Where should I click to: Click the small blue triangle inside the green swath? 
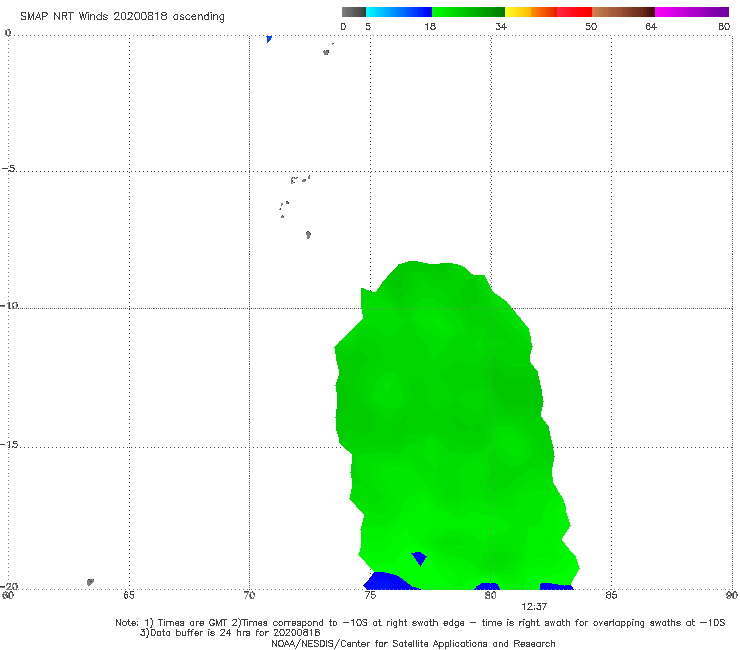coord(419,558)
